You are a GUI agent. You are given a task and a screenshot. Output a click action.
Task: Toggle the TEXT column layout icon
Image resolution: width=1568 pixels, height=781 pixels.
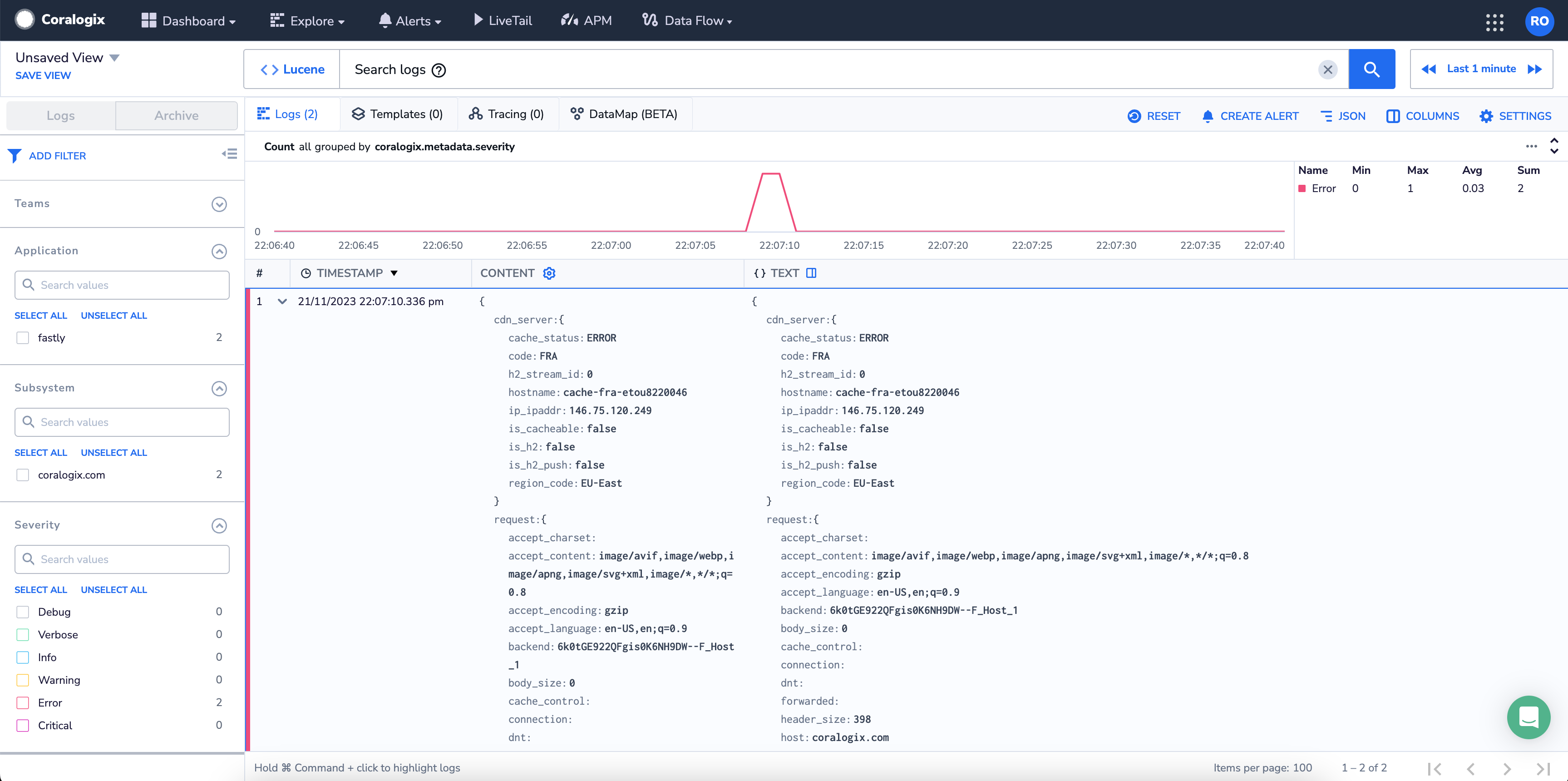tap(811, 273)
